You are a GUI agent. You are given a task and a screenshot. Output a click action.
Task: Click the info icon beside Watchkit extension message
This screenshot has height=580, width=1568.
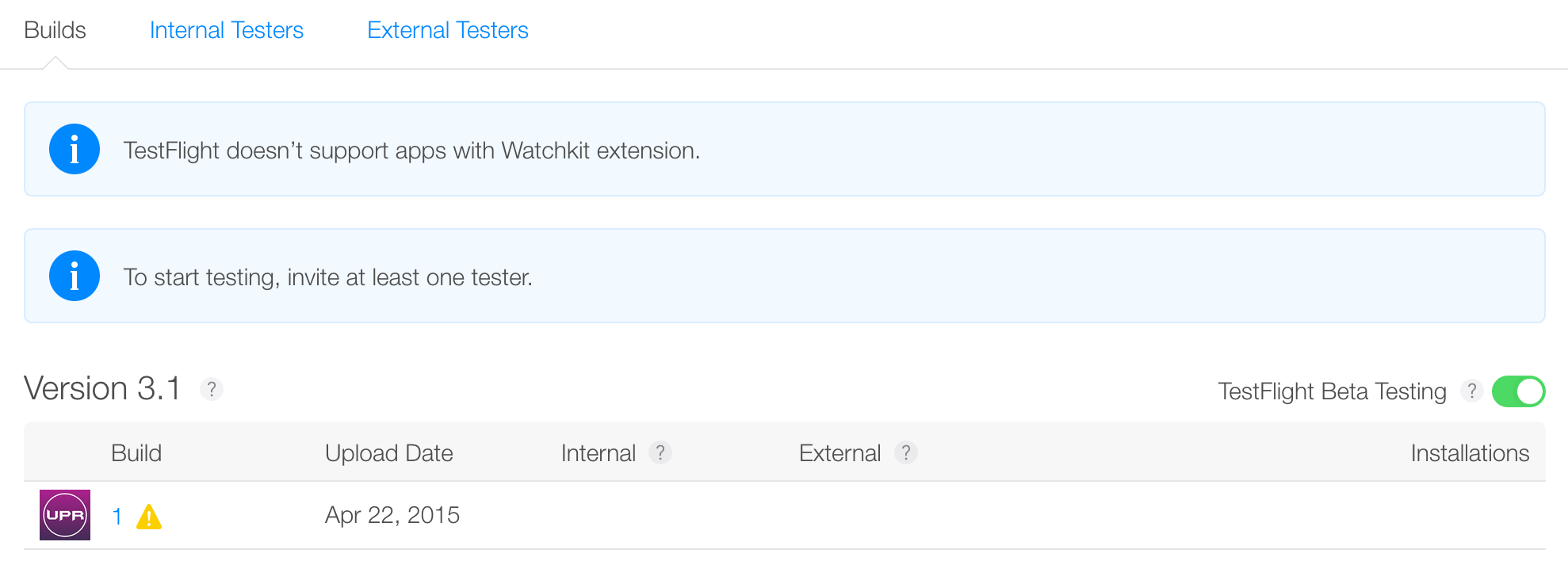click(x=74, y=149)
